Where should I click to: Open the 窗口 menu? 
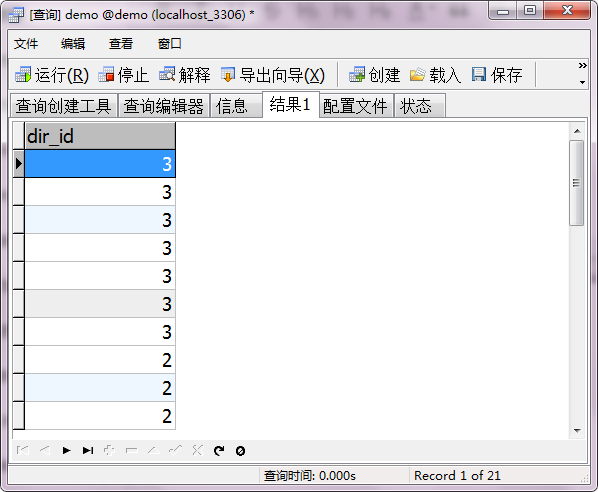170,44
